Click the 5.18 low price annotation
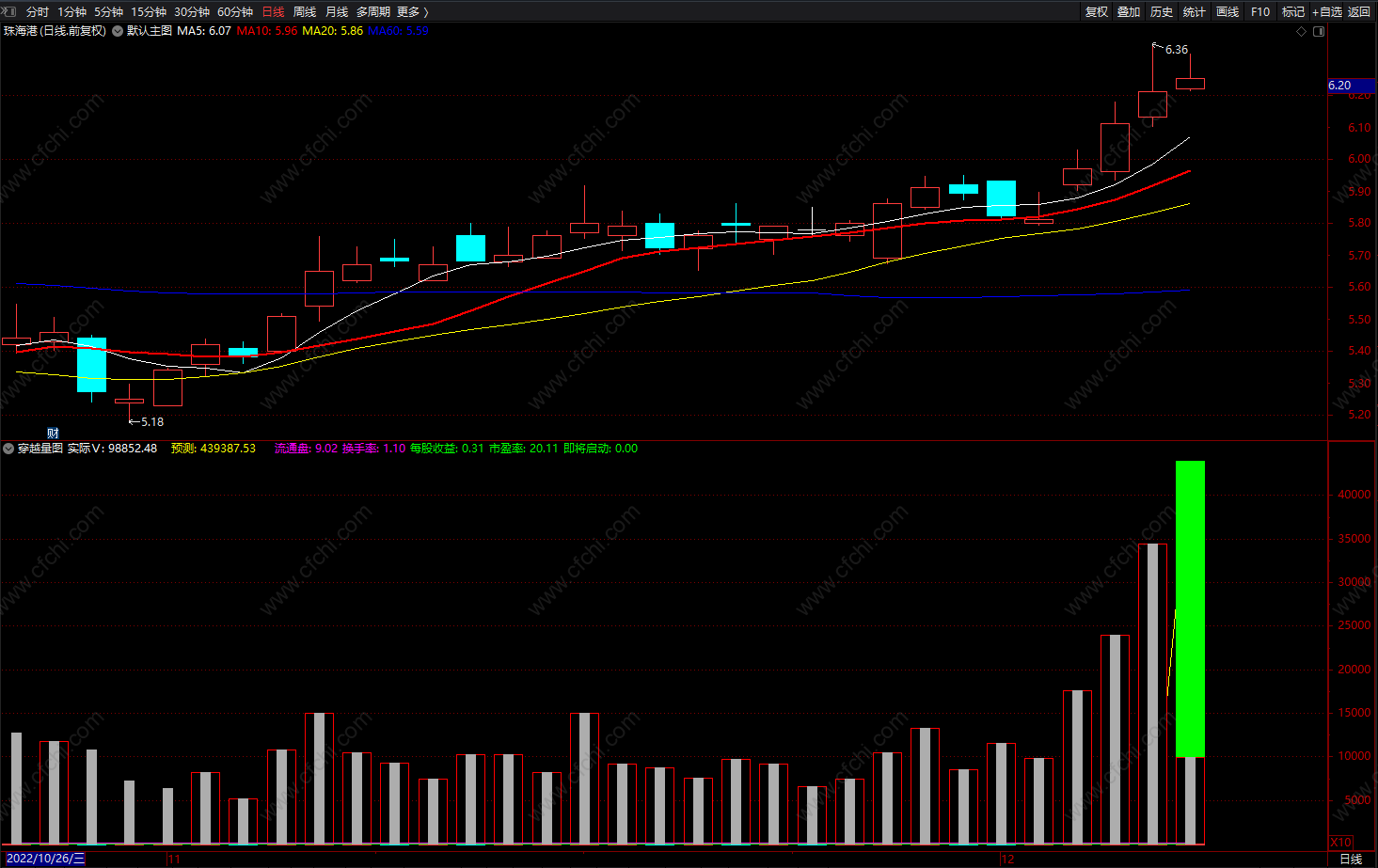 click(x=151, y=422)
